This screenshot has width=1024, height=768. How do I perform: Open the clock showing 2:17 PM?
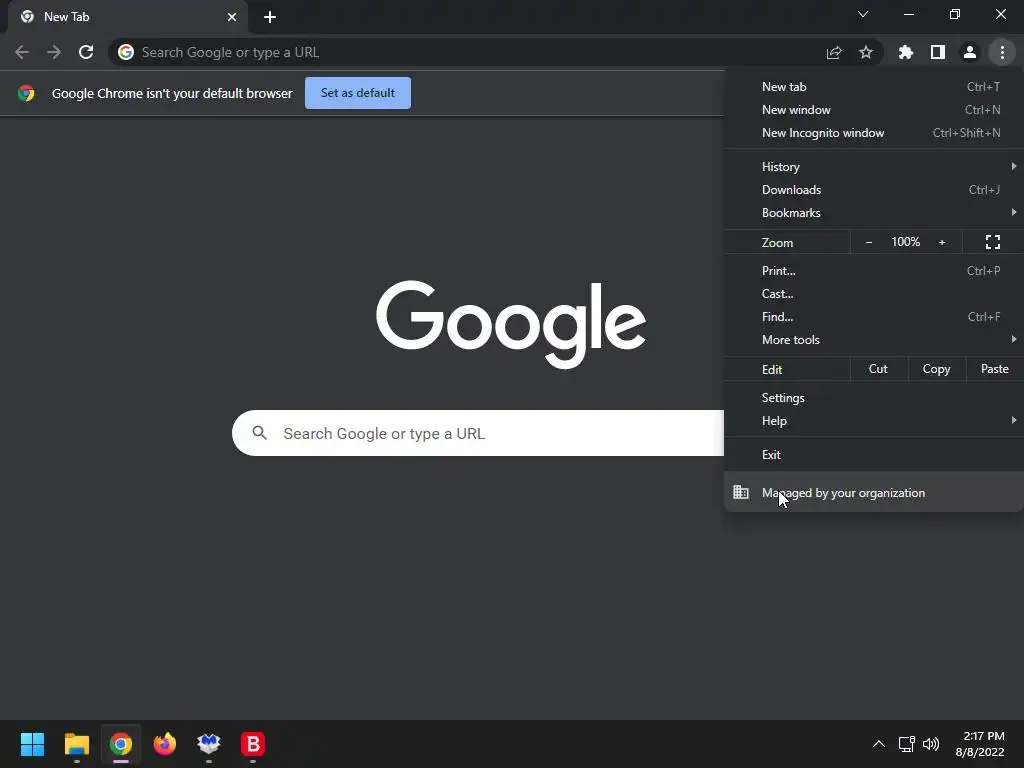(x=980, y=744)
